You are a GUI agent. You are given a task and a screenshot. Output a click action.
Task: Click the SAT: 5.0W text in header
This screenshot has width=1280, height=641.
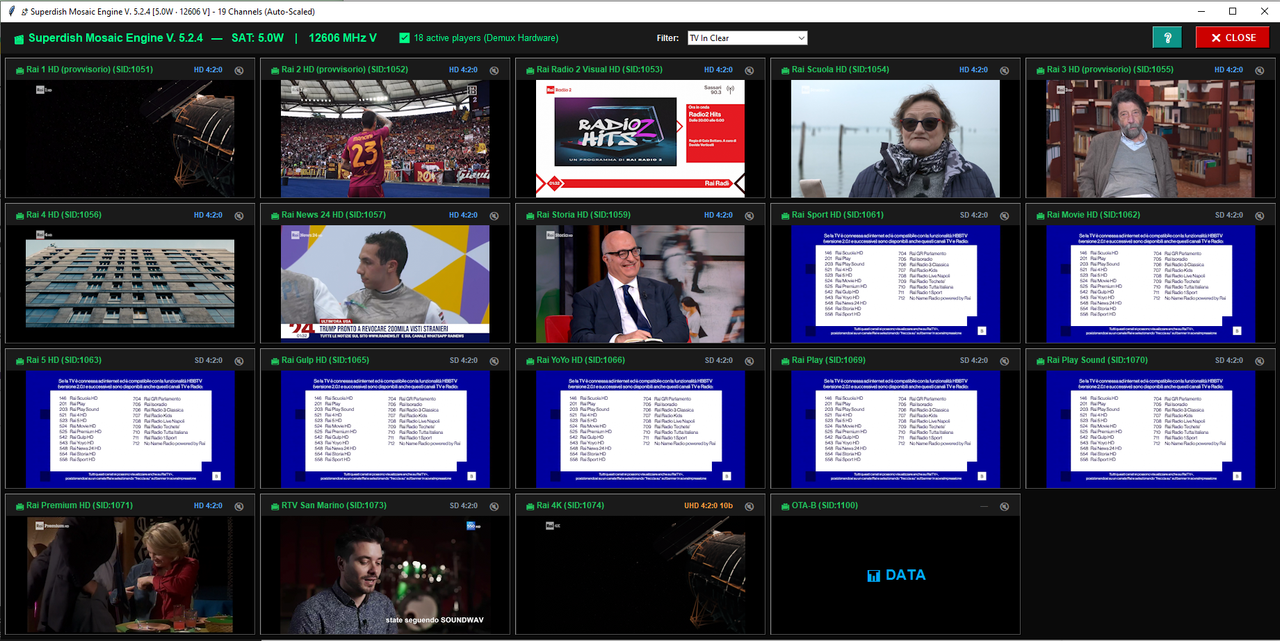(x=257, y=38)
